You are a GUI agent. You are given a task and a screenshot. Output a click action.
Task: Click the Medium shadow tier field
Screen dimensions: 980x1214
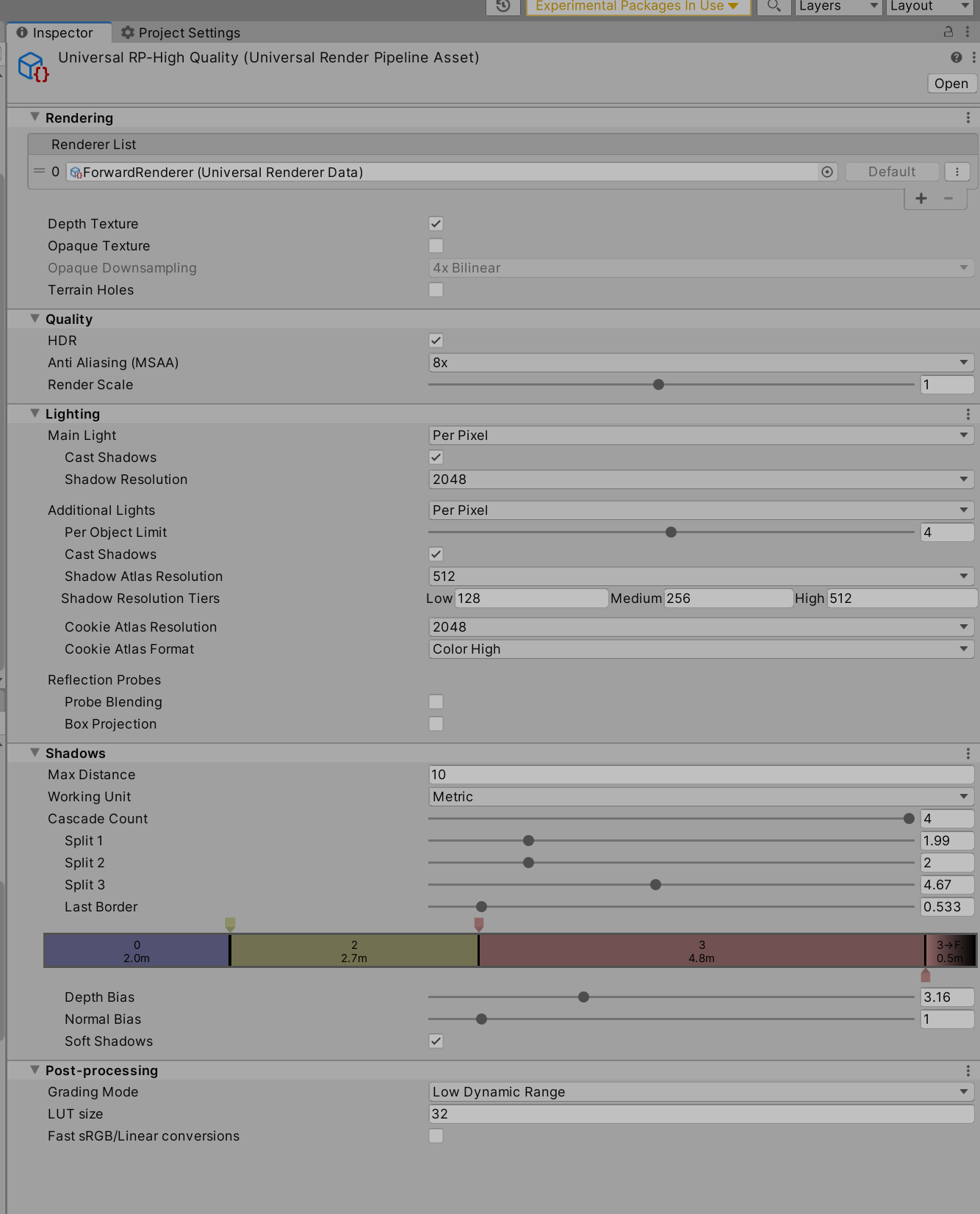(728, 599)
